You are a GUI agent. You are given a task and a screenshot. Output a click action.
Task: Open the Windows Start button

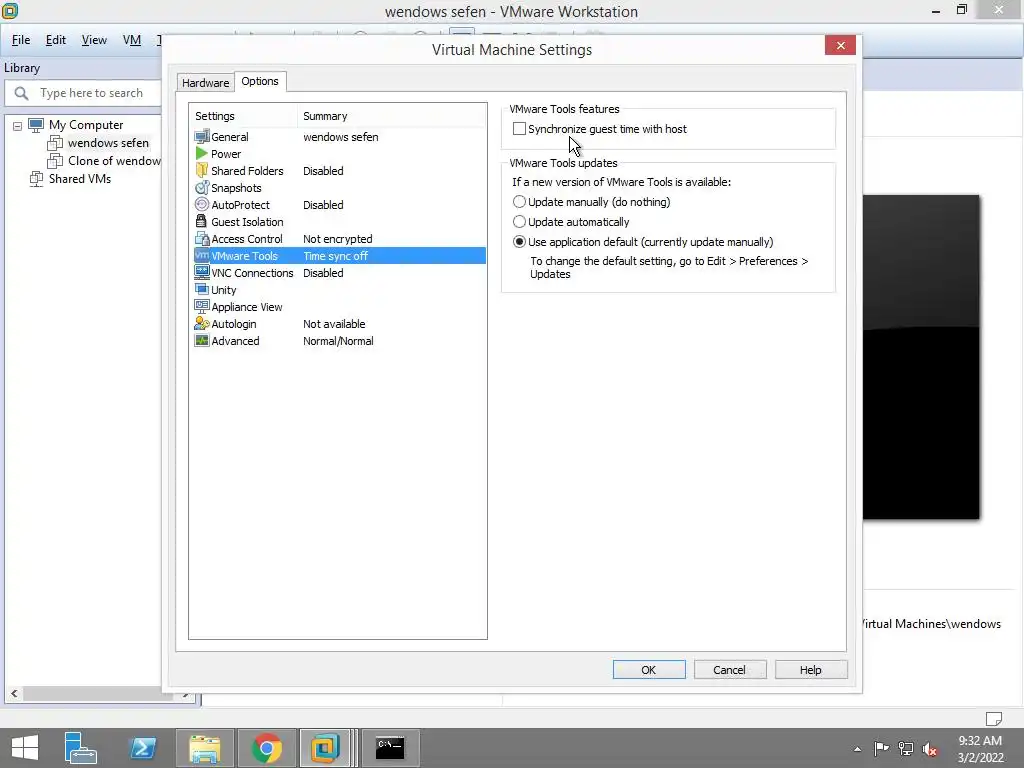point(25,747)
